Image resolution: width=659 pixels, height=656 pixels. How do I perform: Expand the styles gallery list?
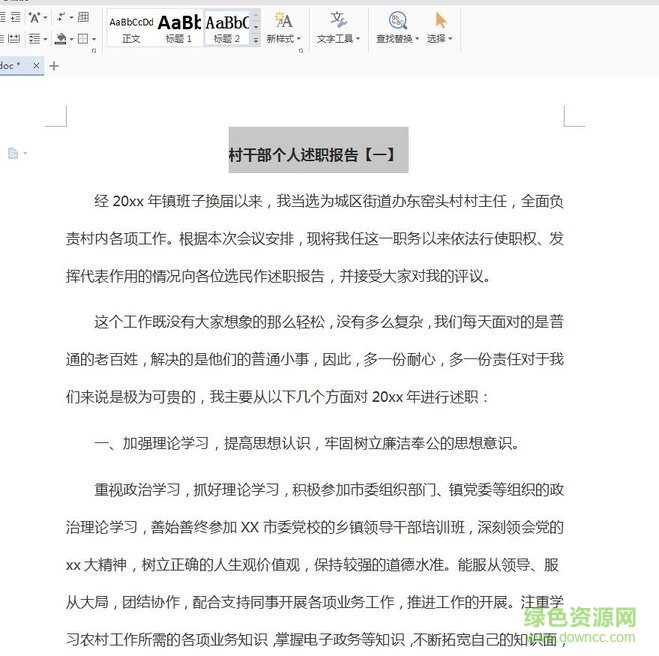coord(256,40)
